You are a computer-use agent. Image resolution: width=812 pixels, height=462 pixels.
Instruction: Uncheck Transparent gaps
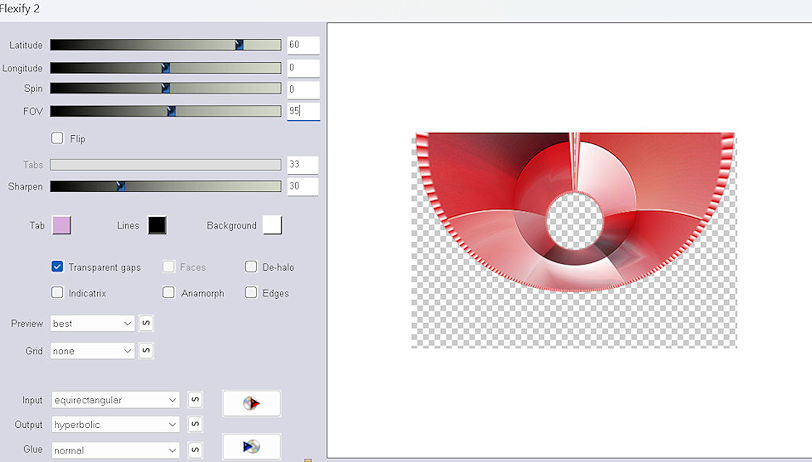(x=57, y=267)
